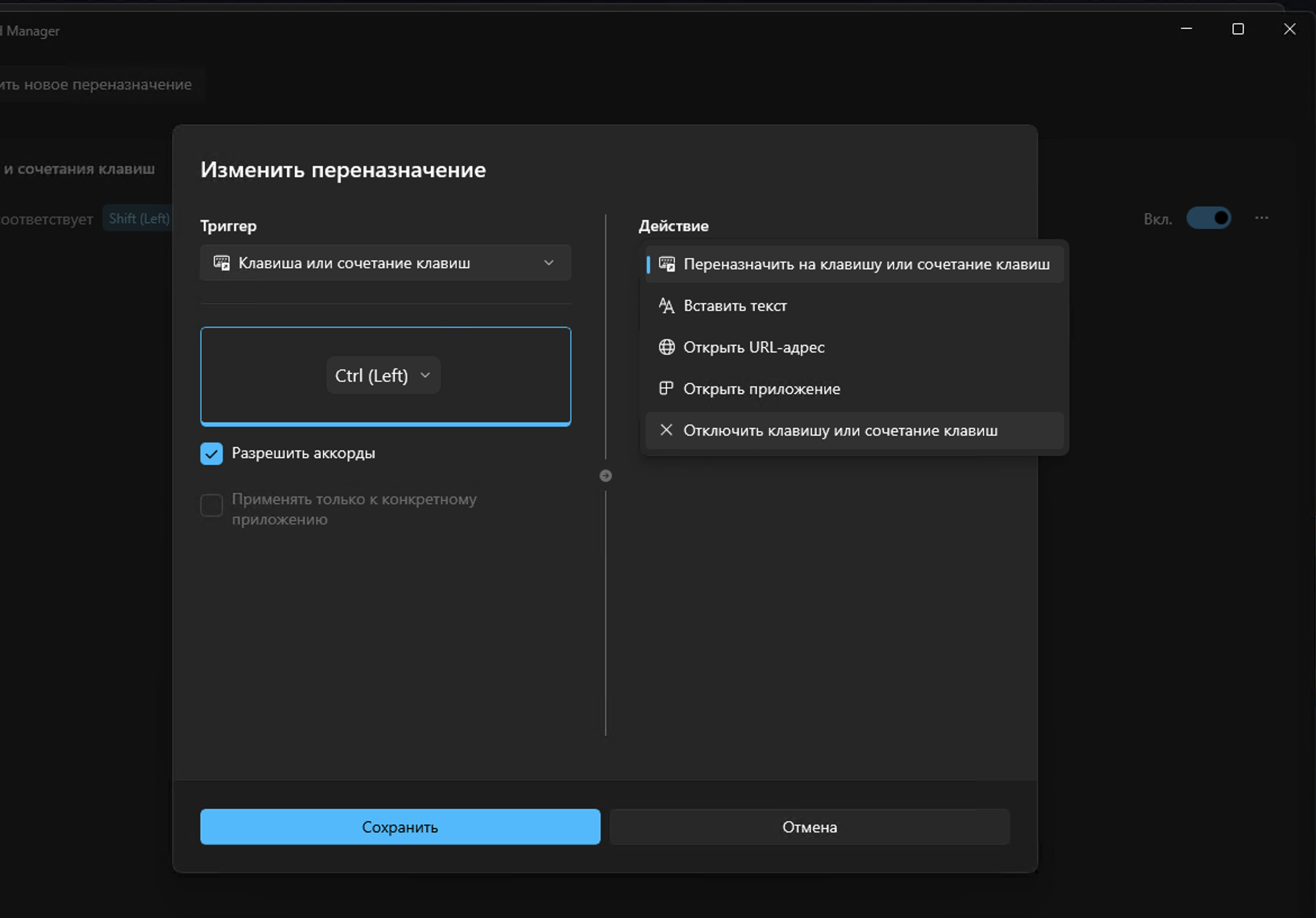The height and width of the screenshot is (918, 1316).
Task: Click the X icon for Отключить клавишу
Action: (666, 430)
